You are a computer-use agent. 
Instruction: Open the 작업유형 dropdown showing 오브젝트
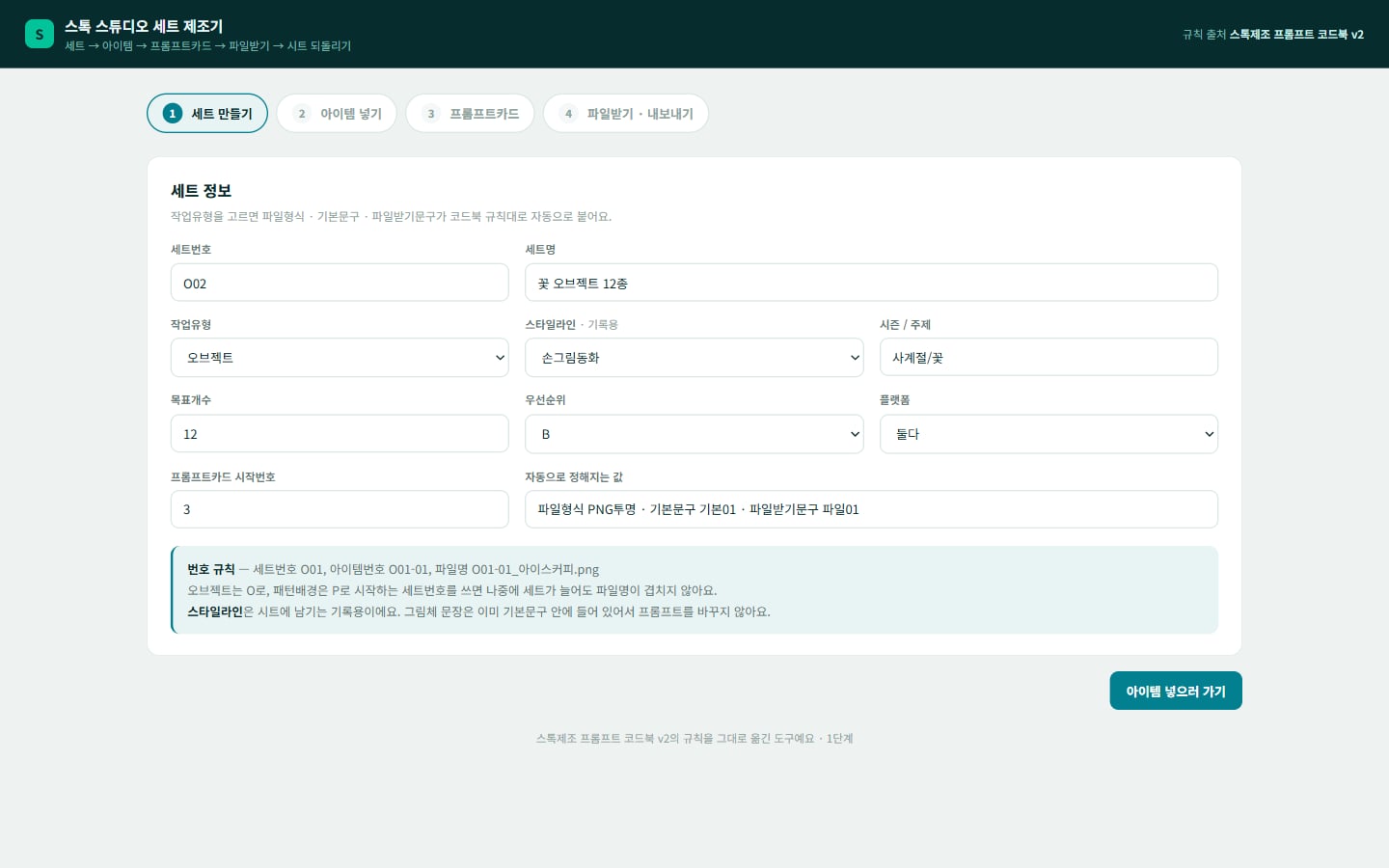(x=340, y=357)
